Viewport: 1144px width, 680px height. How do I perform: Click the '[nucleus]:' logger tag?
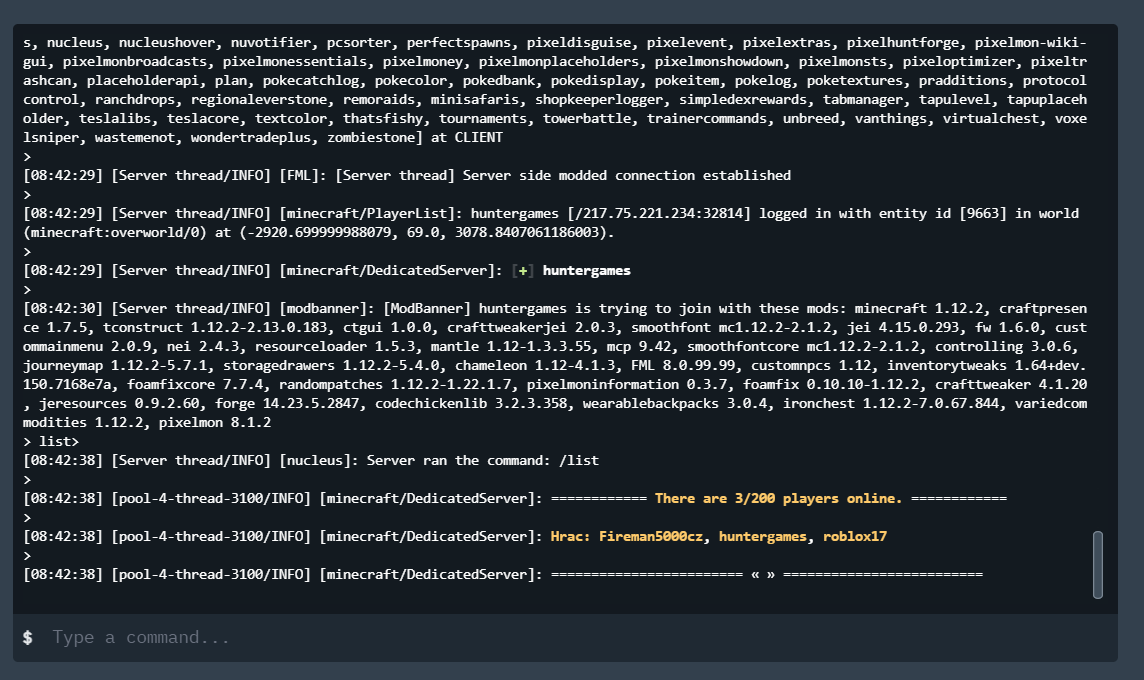pos(319,460)
